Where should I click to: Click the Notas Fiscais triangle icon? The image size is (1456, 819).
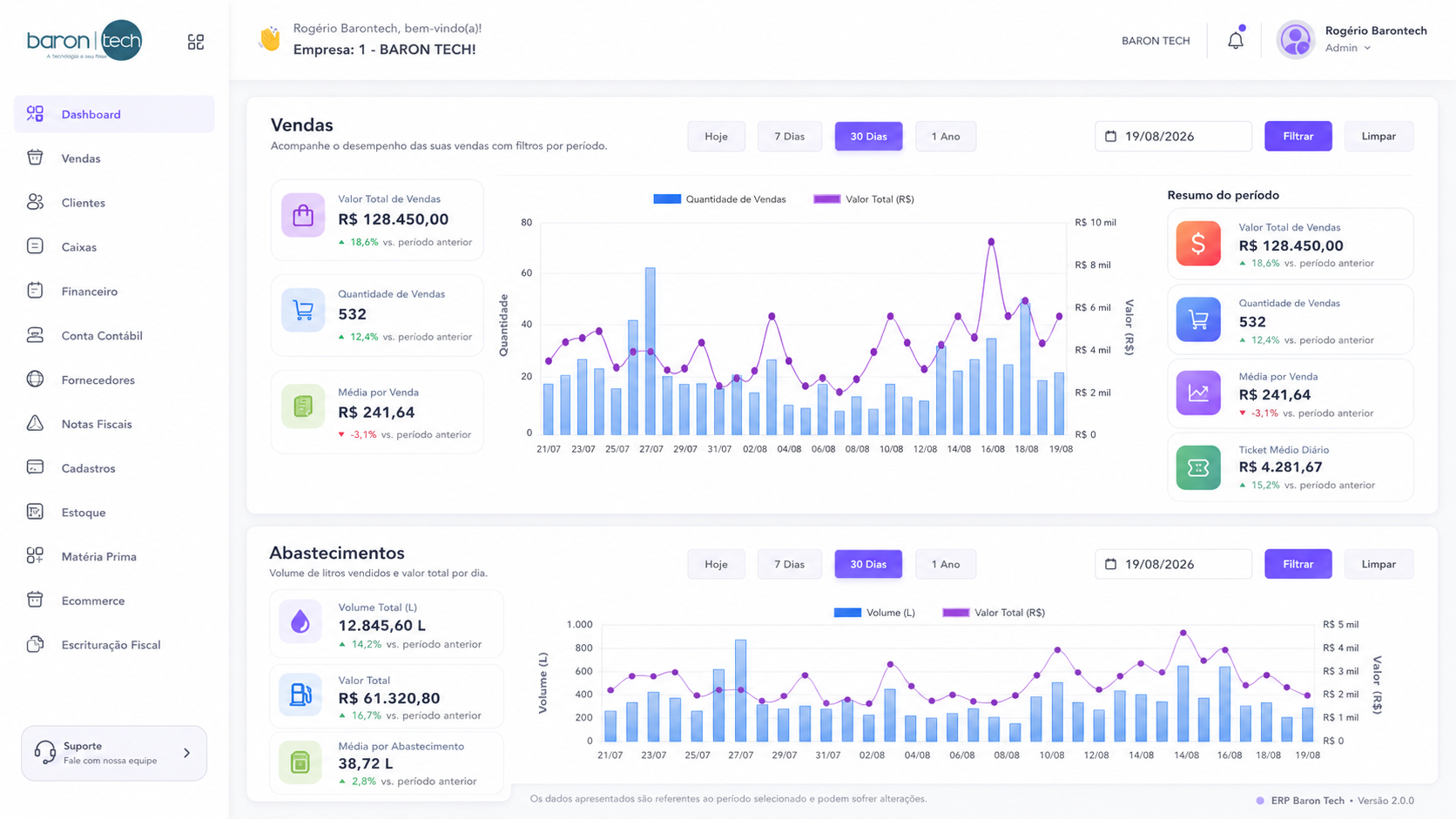pos(35,423)
